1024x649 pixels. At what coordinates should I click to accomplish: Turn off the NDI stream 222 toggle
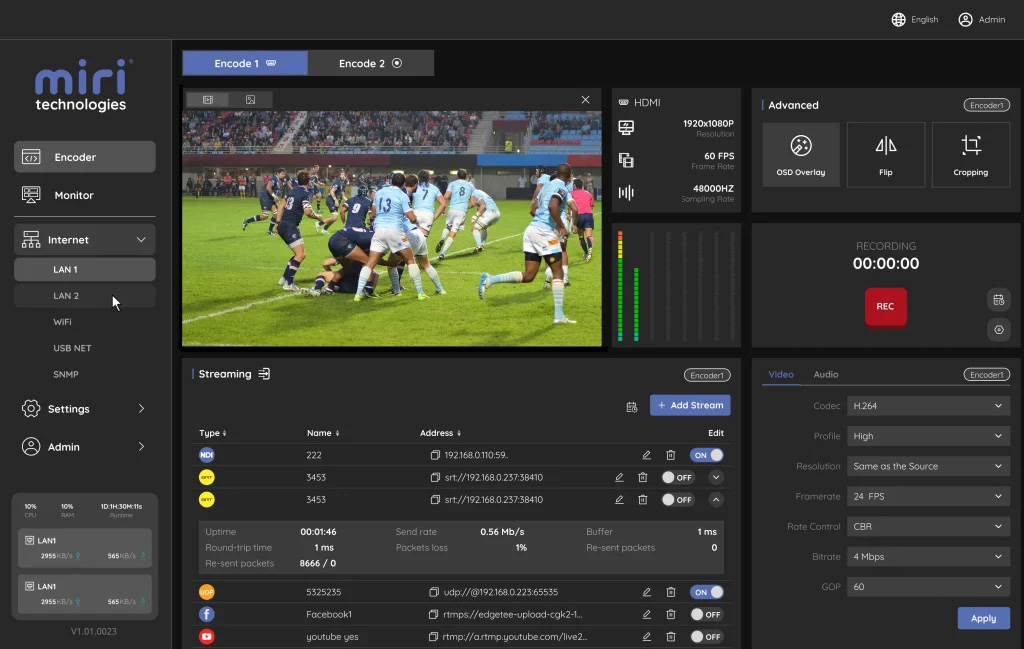(x=707, y=455)
